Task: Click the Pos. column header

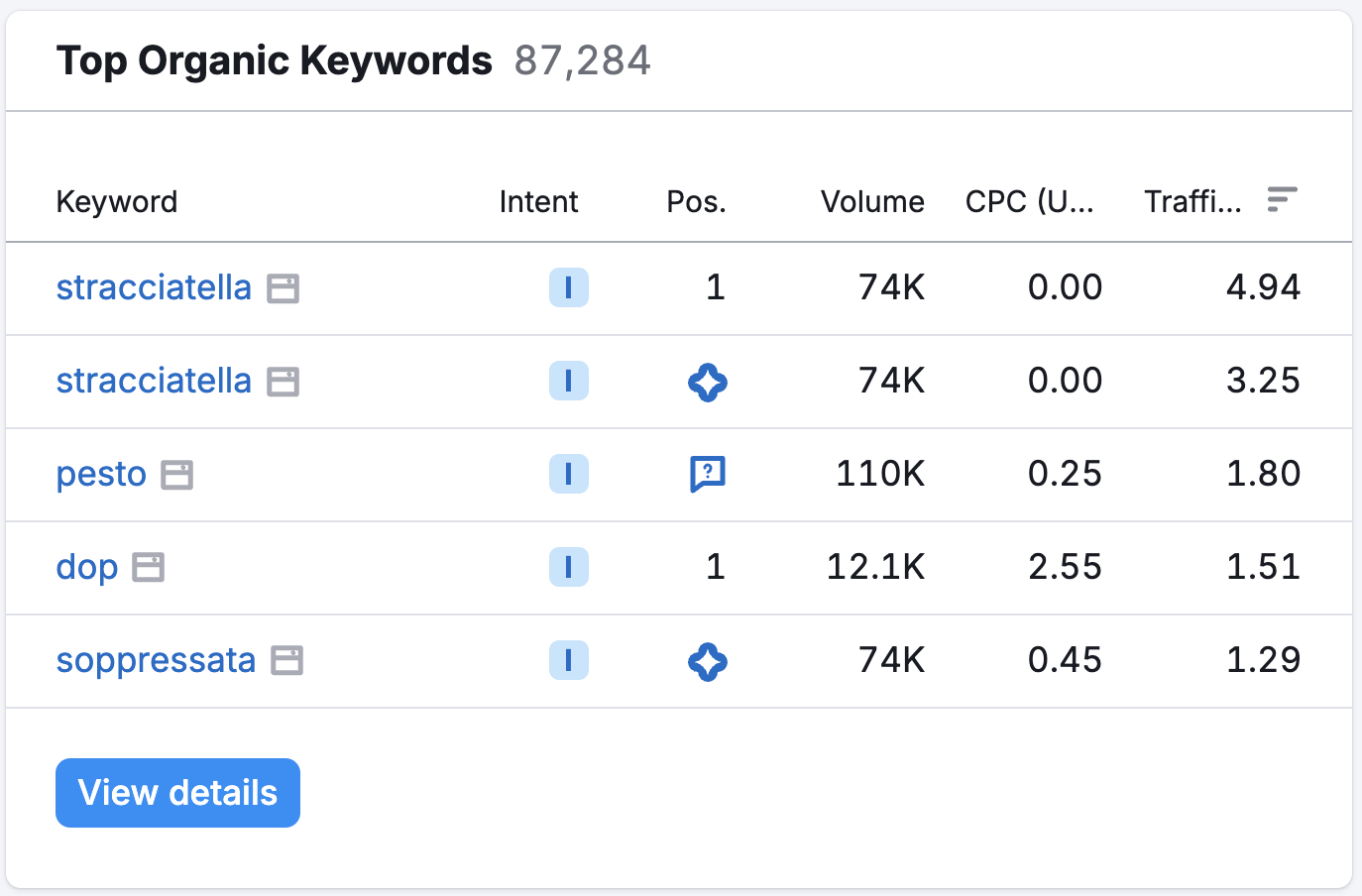Action: click(x=696, y=202)
